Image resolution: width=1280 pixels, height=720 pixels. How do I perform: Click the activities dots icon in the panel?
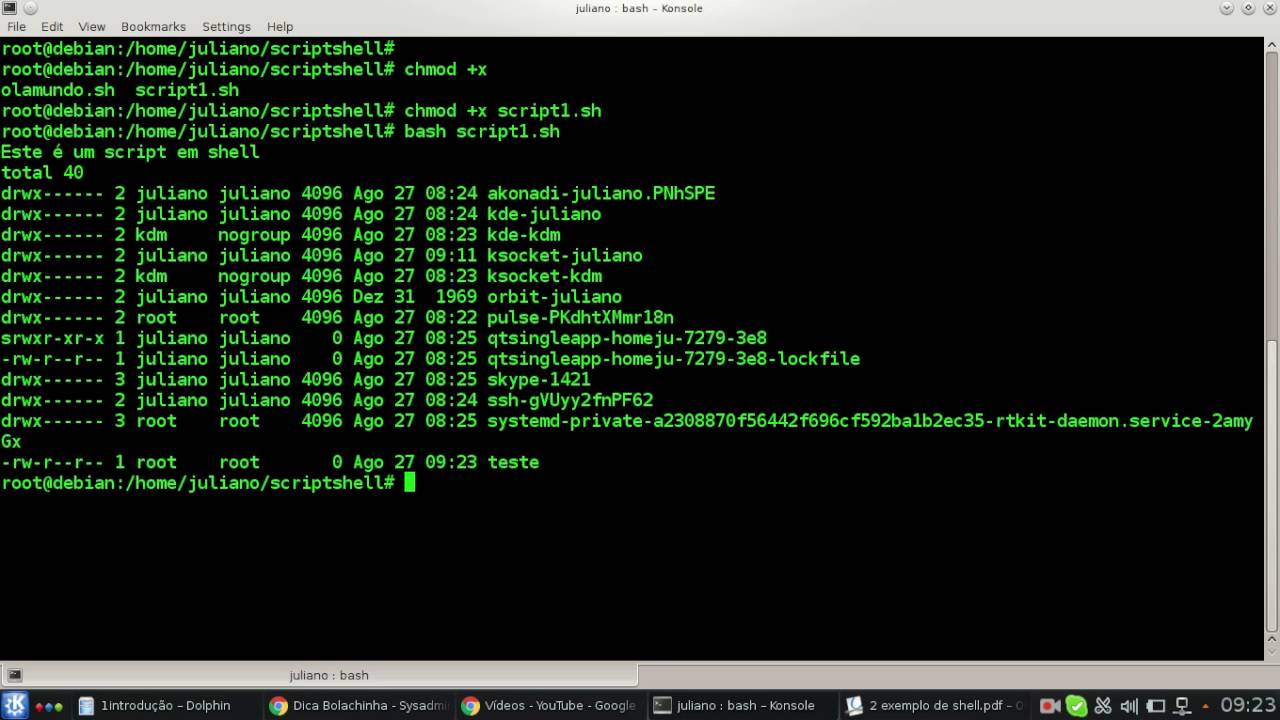(49, 706)
